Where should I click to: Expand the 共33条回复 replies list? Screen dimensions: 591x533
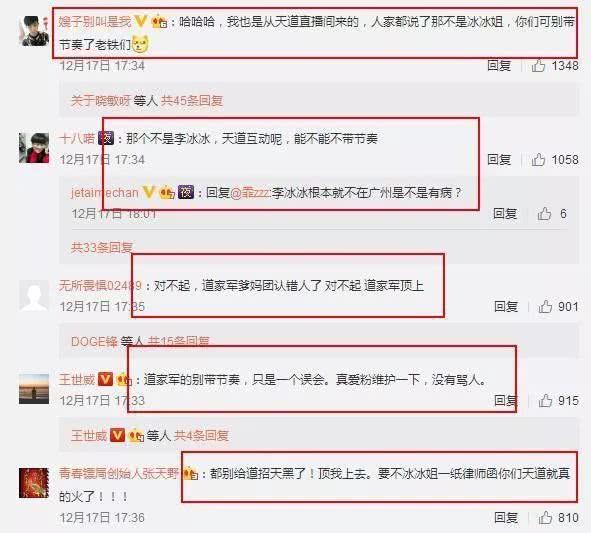click(102, 247)
